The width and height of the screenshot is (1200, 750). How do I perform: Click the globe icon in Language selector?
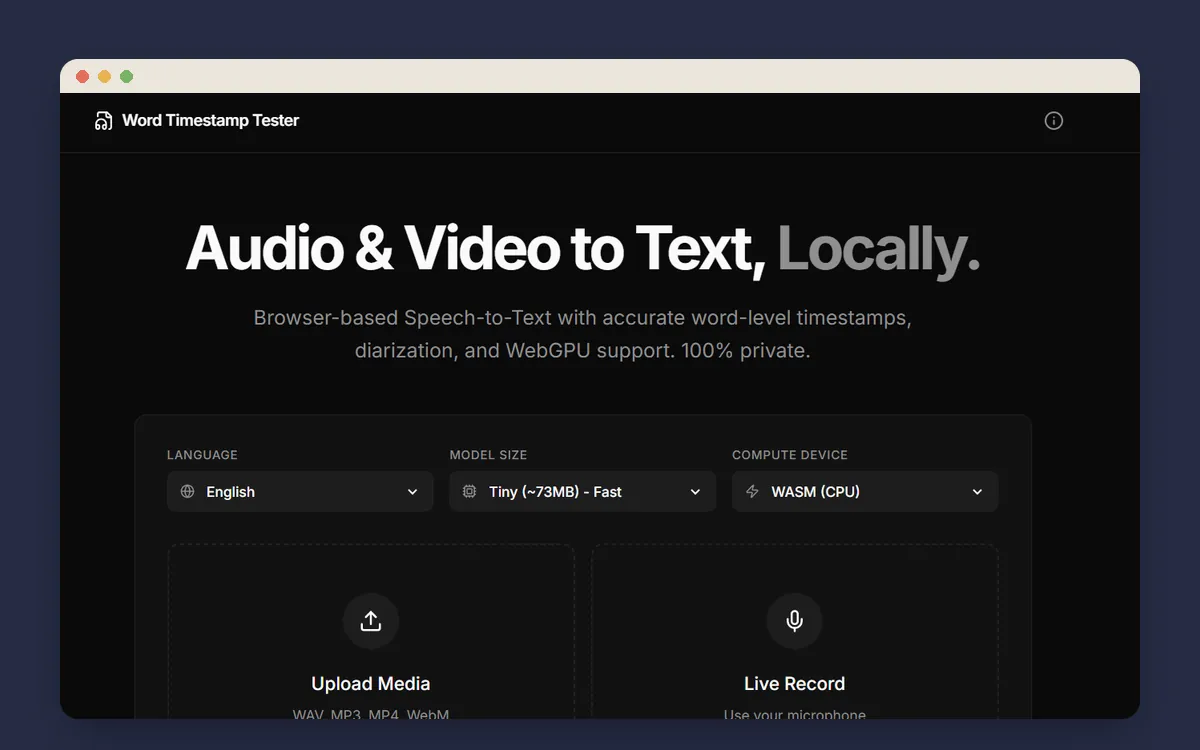(187, 492)
